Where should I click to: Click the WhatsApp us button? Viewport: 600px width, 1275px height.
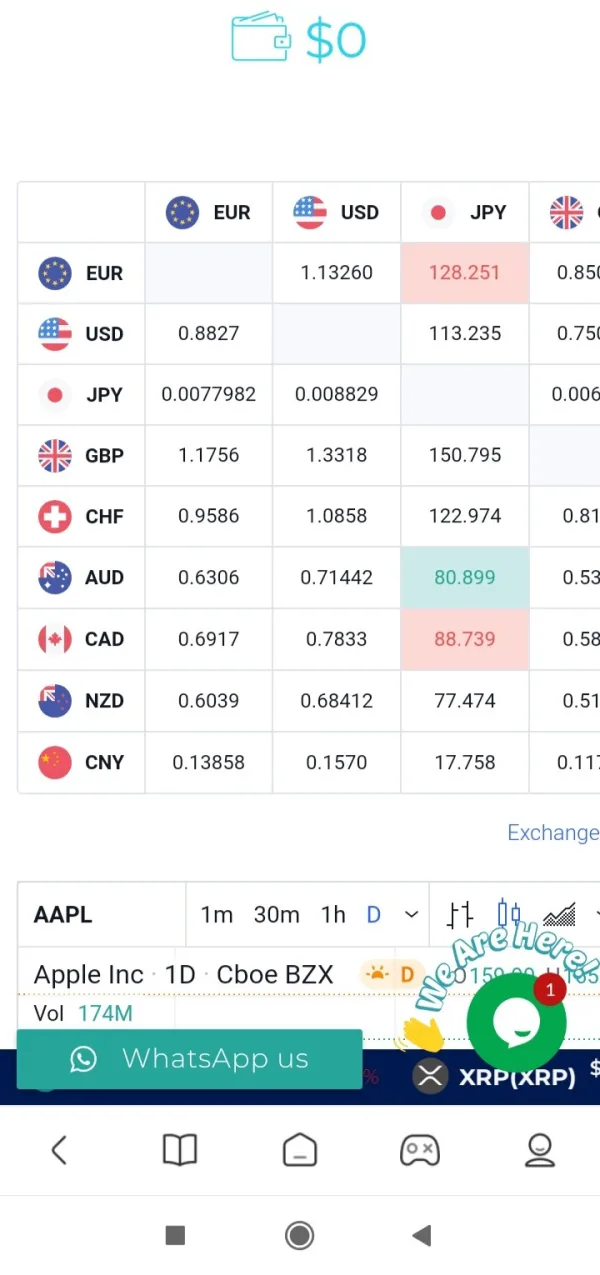point(189,1059)
